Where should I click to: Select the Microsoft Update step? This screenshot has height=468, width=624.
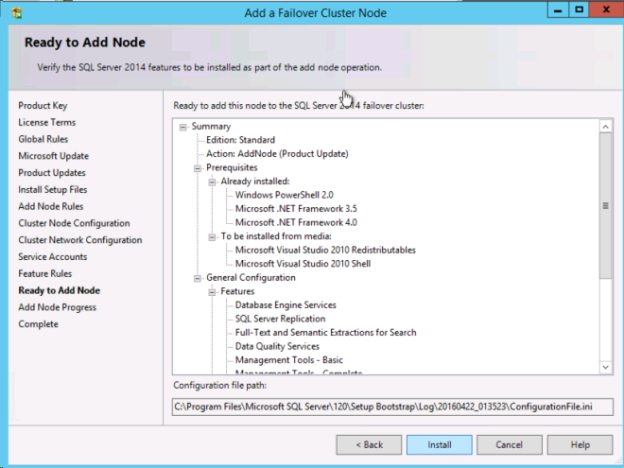click(x=53, y=156)
